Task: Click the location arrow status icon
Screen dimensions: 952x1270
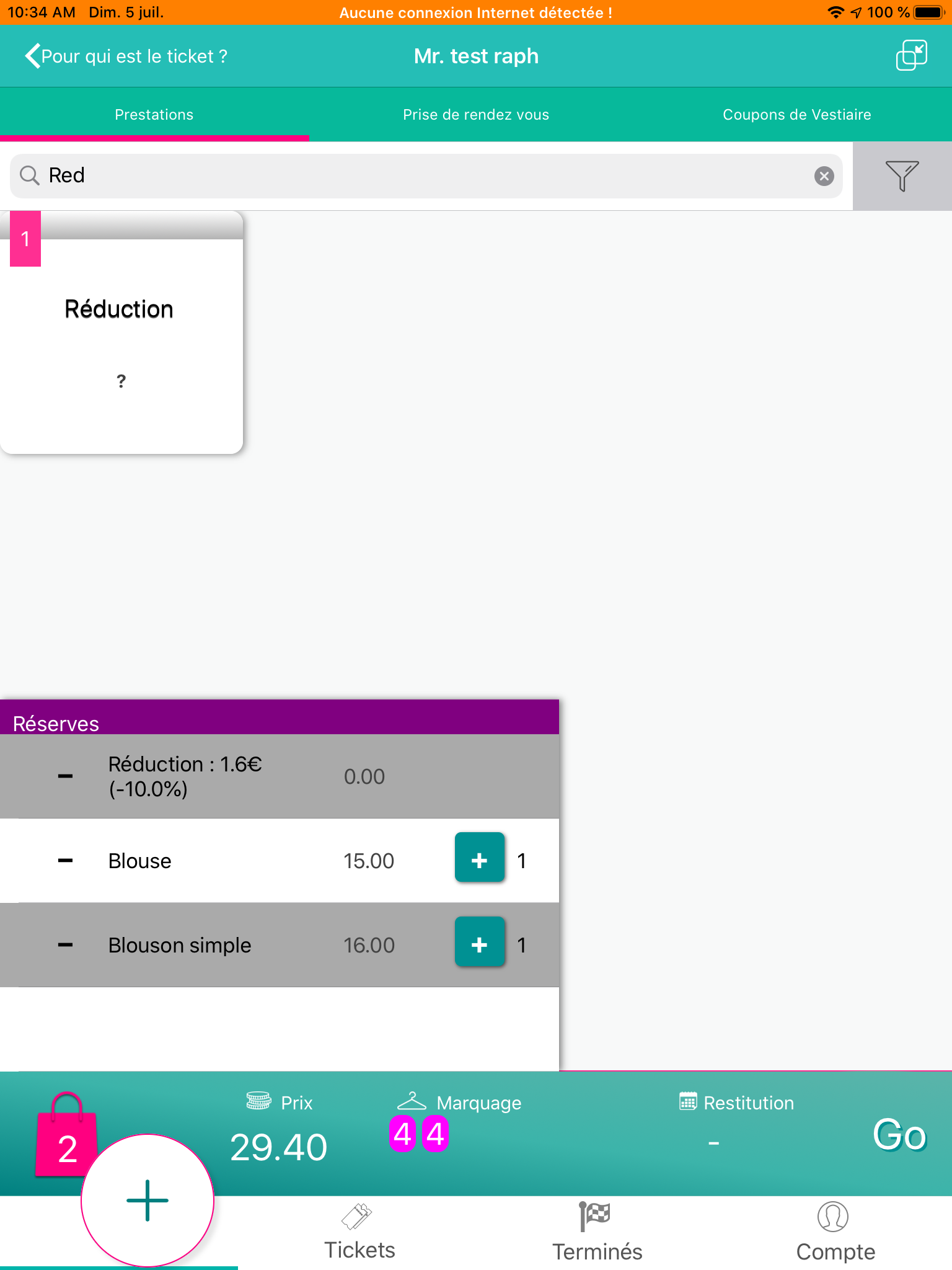Action: click(x=856, y=12)
